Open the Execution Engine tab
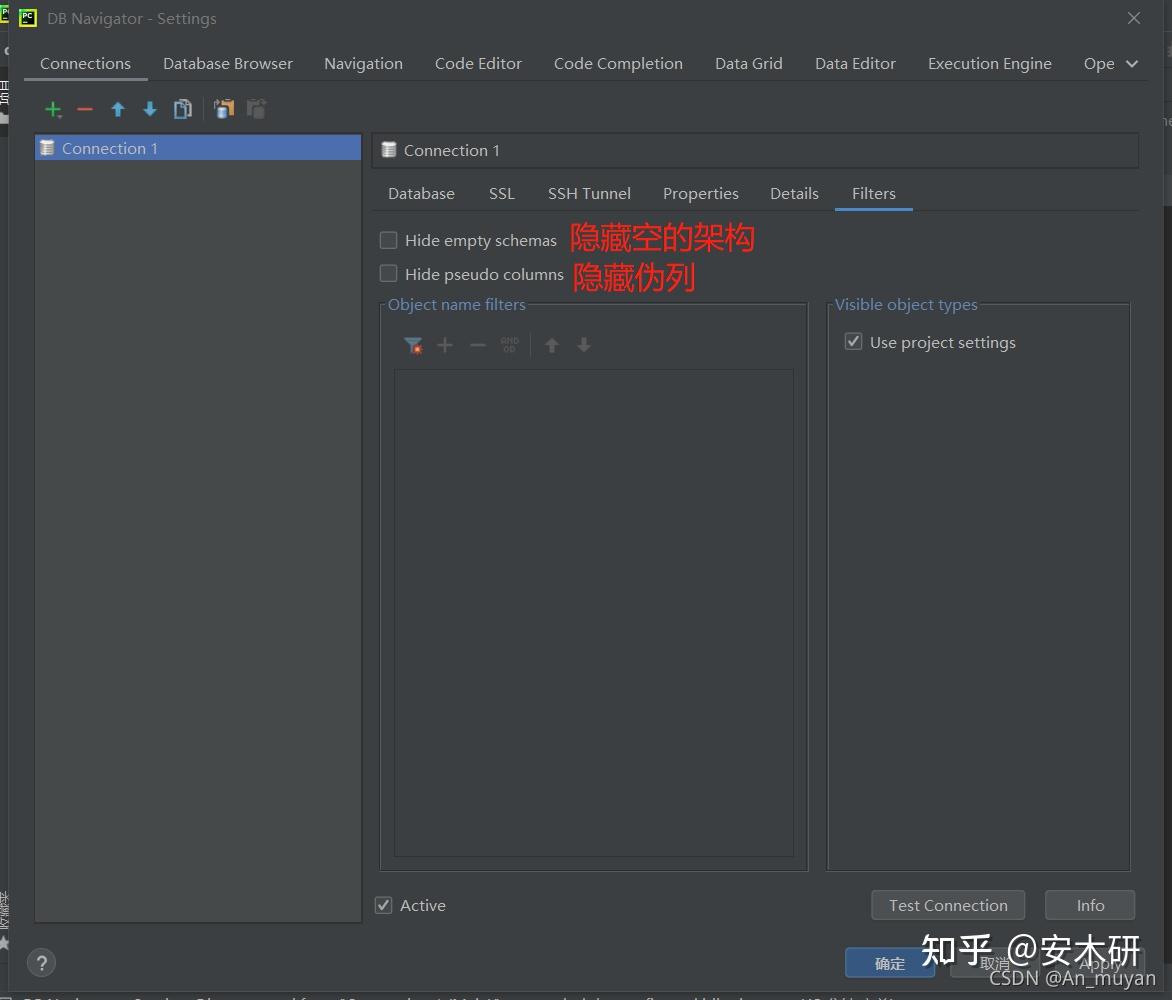1172x1000 pixels. point(990,64)
